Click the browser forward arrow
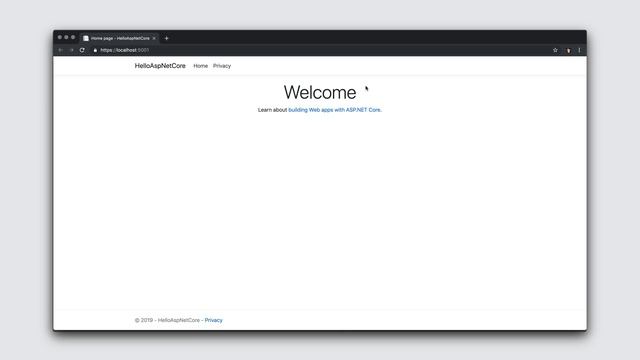 [x=71, y=50]
